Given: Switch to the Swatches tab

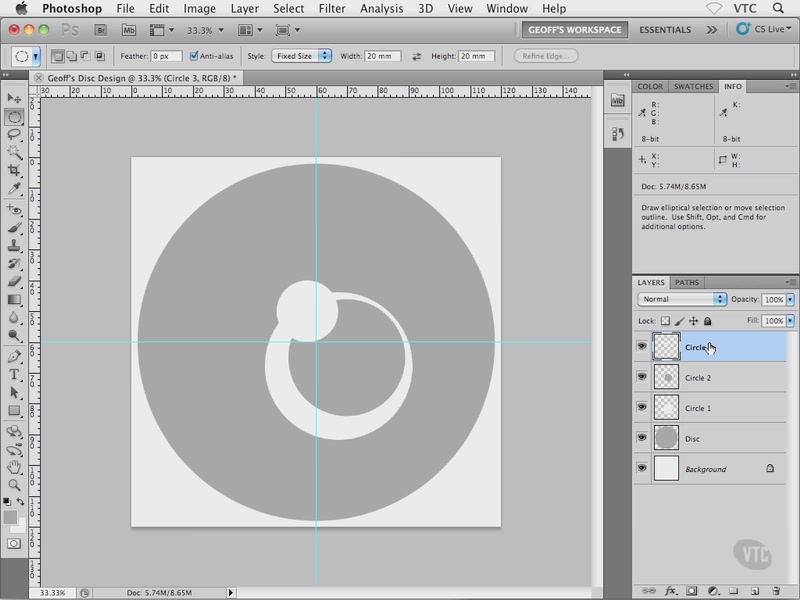Looking at the screenshot, I should [x=693, y=86].
